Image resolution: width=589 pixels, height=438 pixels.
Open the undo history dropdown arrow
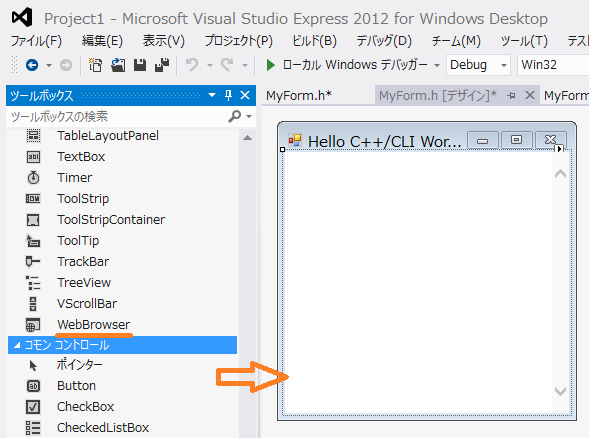click(210, 65)
